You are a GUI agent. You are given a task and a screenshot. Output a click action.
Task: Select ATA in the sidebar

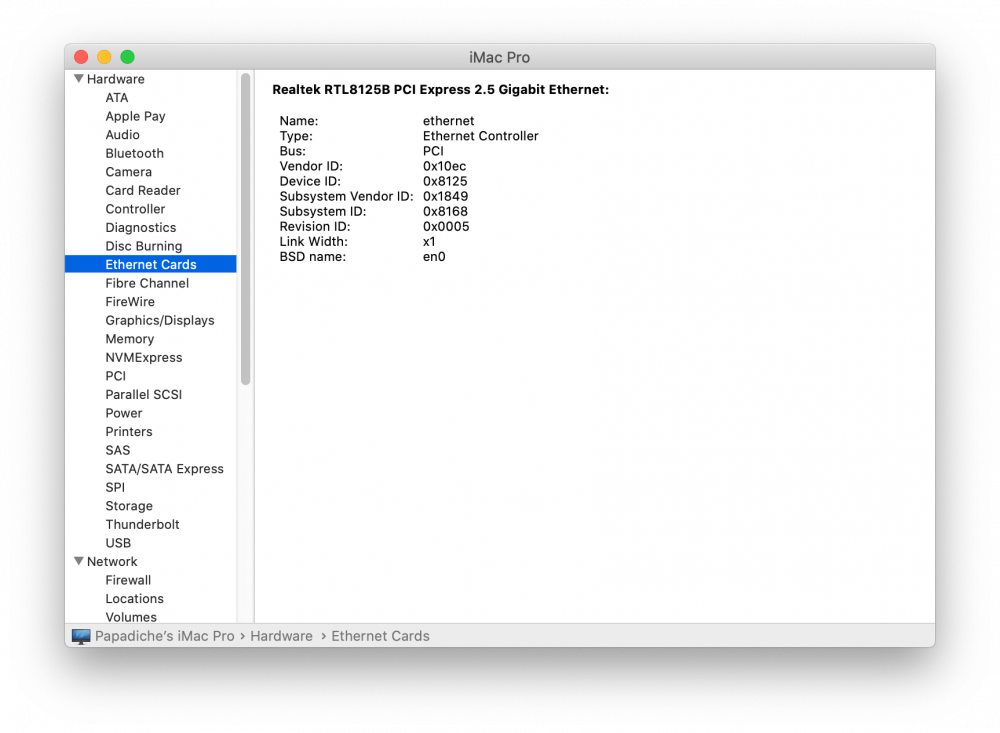pos(117,98)
